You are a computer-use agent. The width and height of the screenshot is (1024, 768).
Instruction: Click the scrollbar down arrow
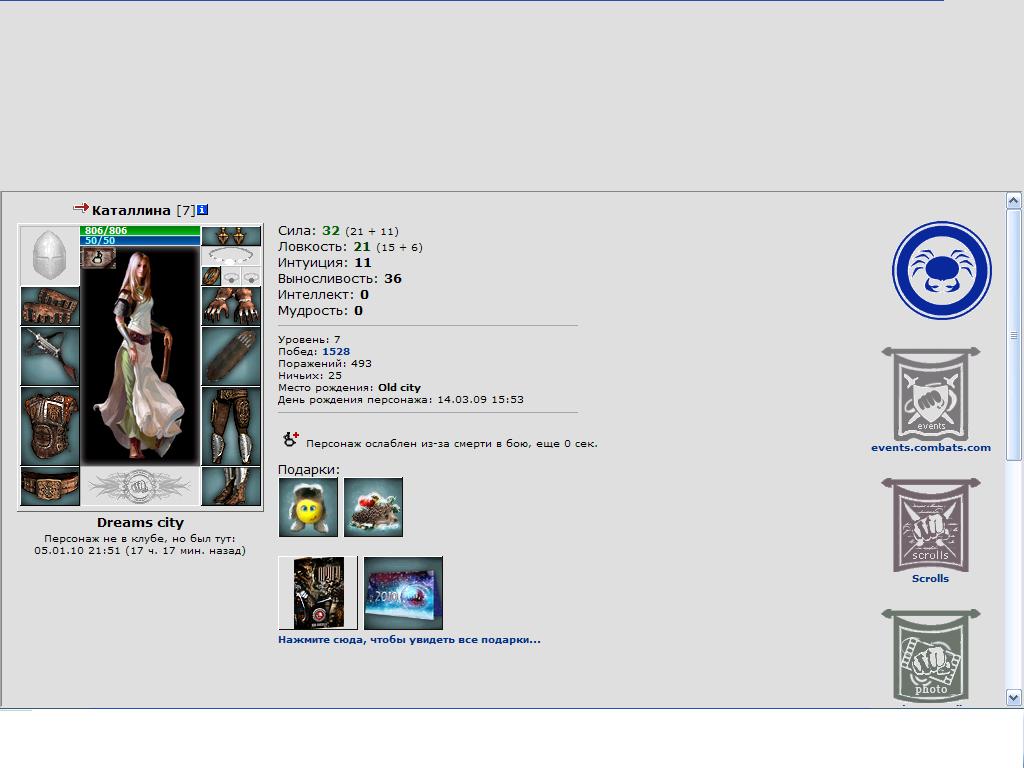(x=1014, y=697)
